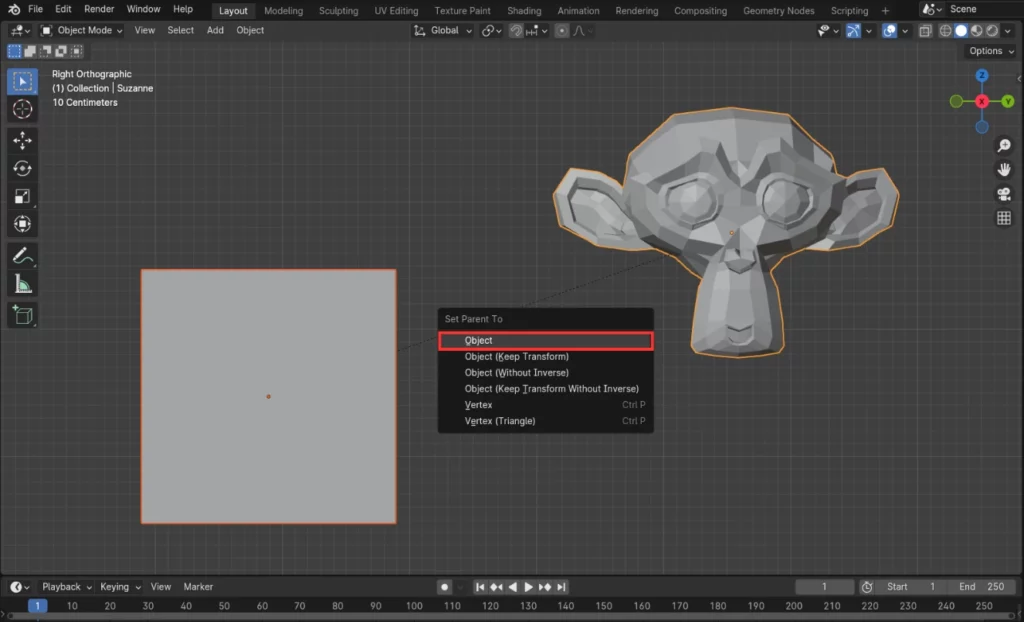The height and width of the screenshot is (622, 1024).
Task: Toggle the preview range clock icon
Action: coord(867,587)
